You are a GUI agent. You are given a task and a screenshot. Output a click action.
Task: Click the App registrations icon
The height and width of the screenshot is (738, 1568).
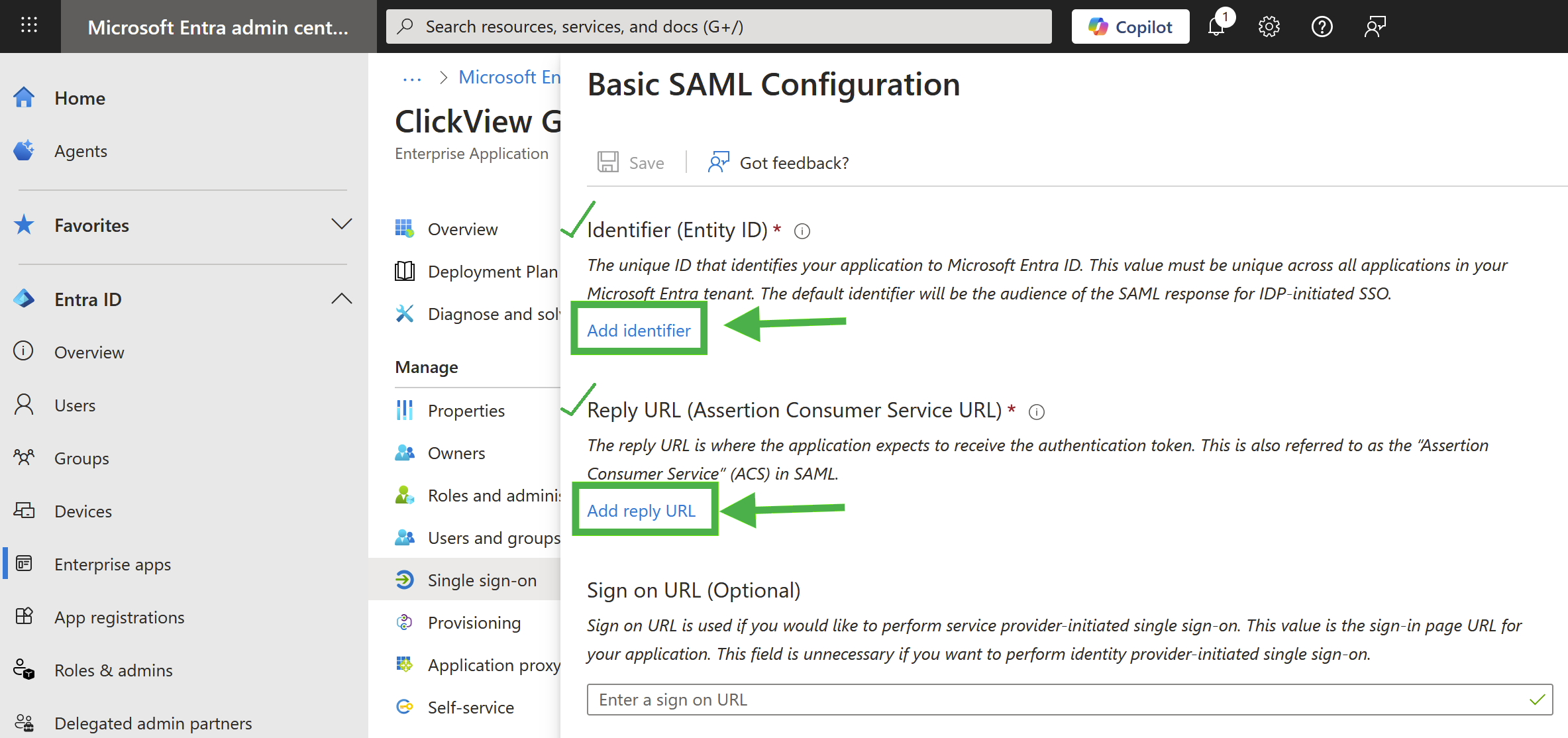click(x=24, y=616)
